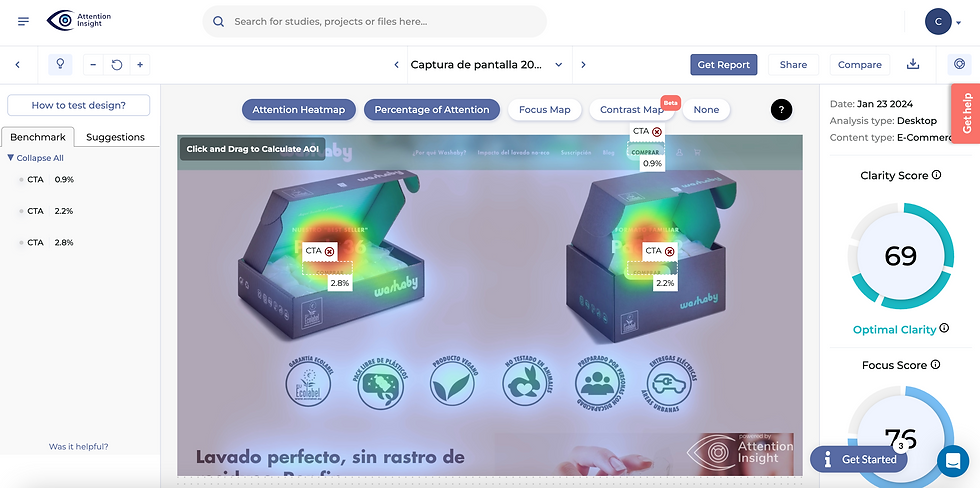Image resolution: width=980 pixels, height=488 pixels.
Task: Click the 0.9% attention value label
Action: (x=652, y=164)
